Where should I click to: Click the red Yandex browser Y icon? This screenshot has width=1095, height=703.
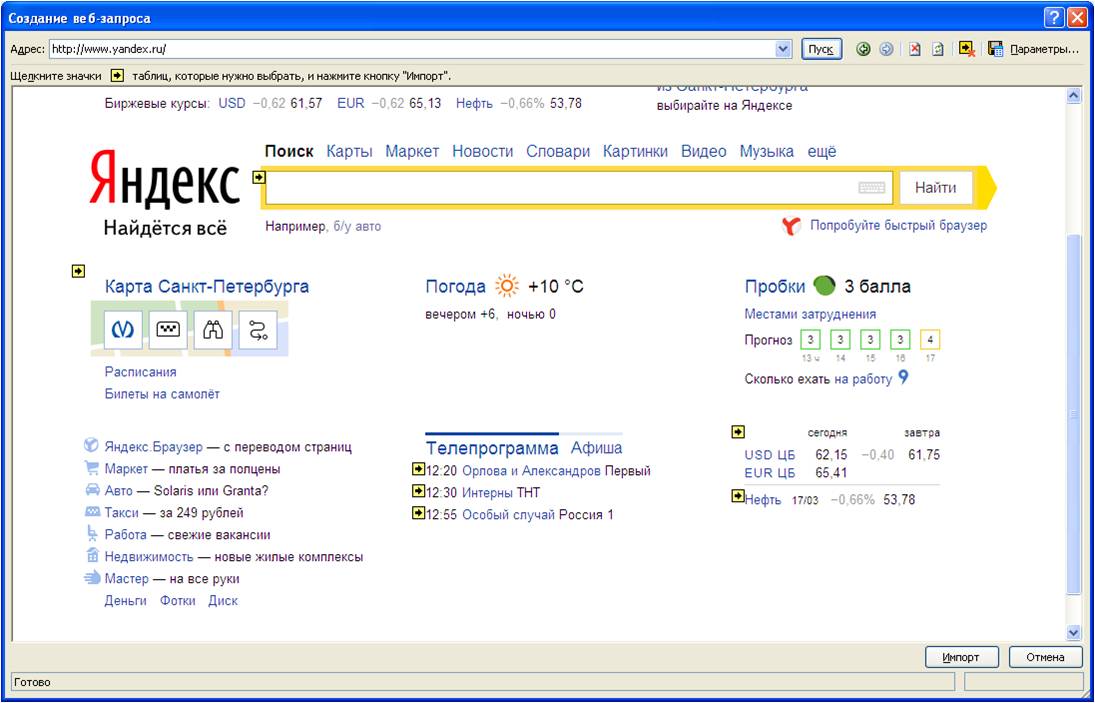791,225
